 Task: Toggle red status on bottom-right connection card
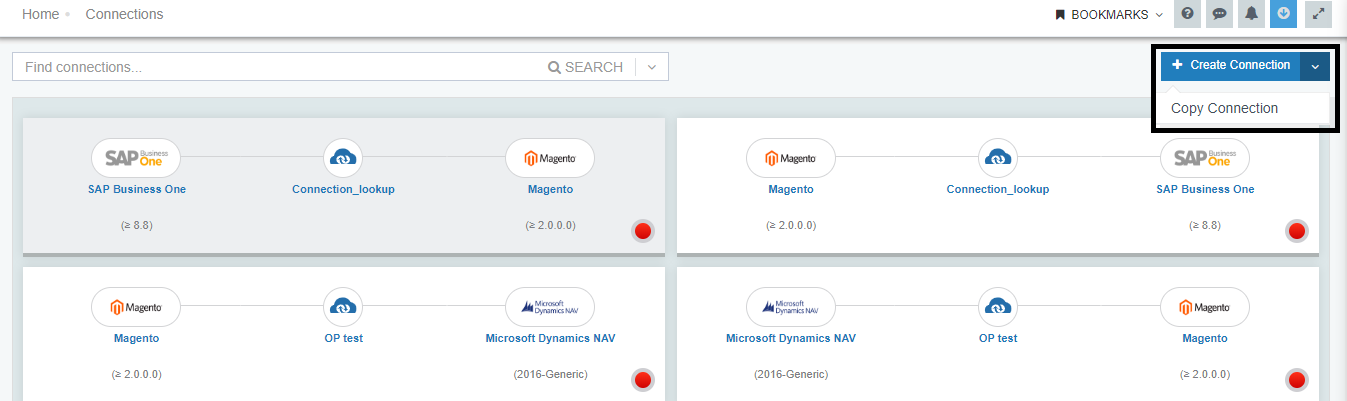pyautogui.click(x=1297, y=380)
